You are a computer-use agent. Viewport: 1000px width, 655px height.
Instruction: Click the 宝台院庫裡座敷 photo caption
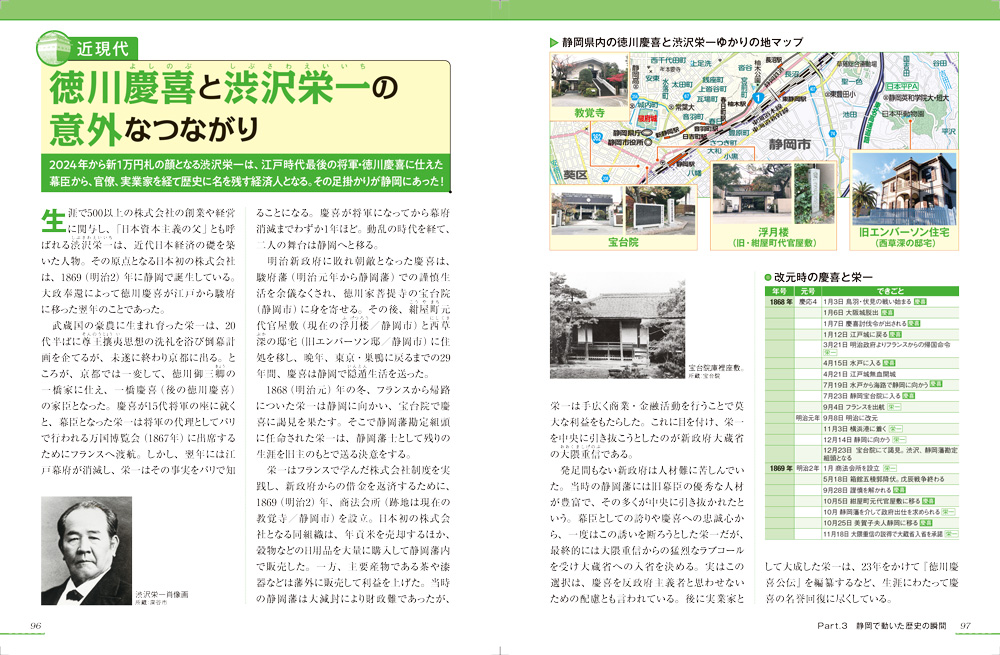click(717, 367)
